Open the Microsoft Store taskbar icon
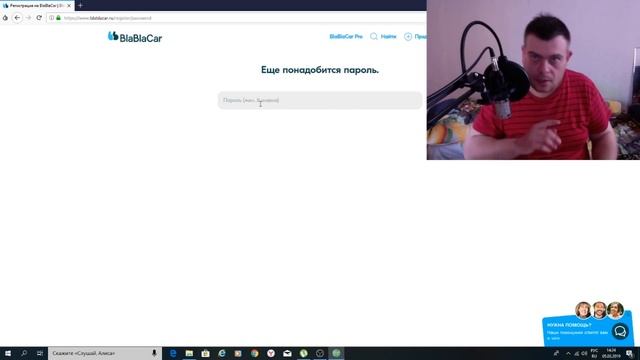 tap(205, 353)
